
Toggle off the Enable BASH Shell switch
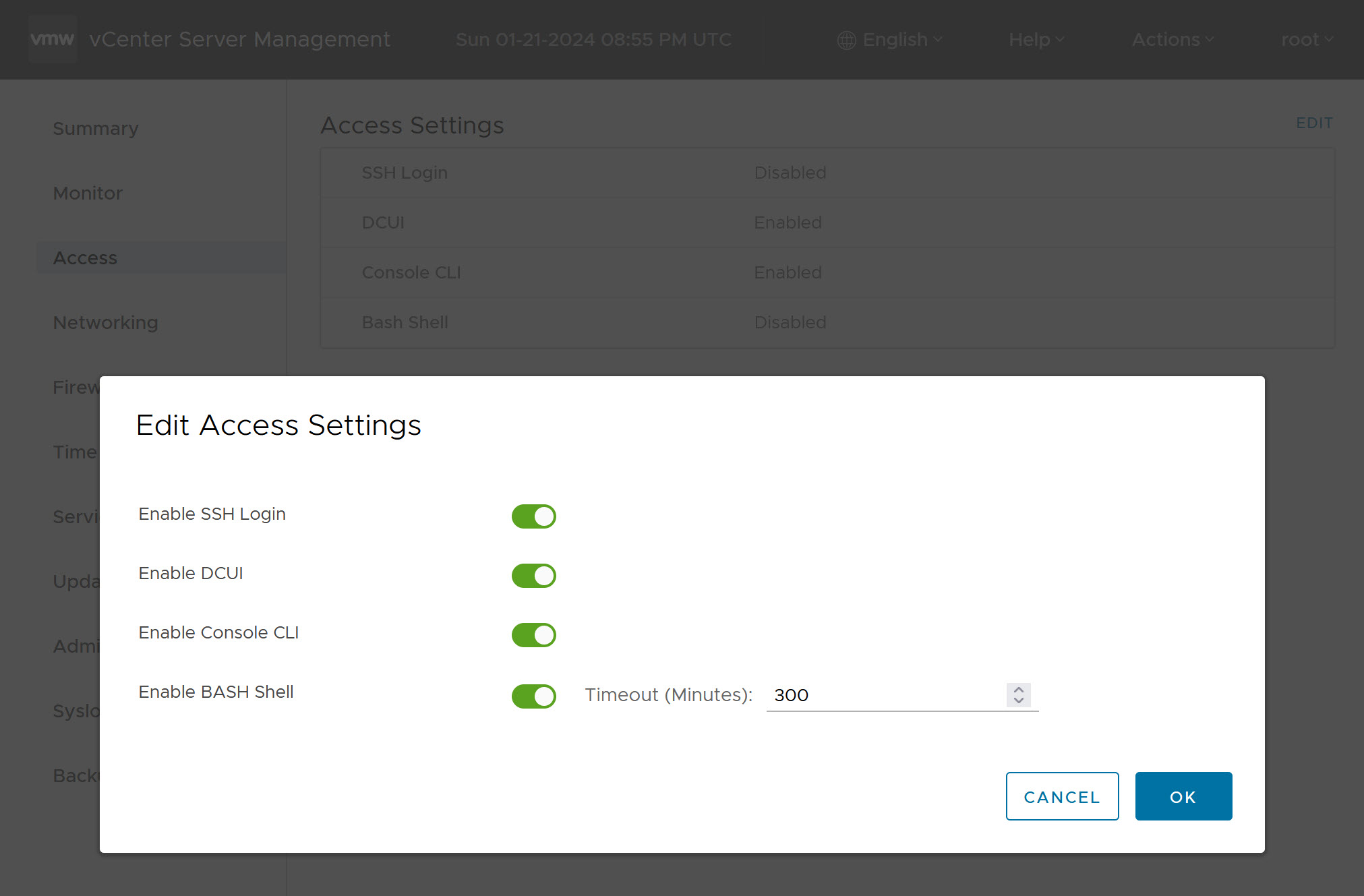click(x=533, y=696)
